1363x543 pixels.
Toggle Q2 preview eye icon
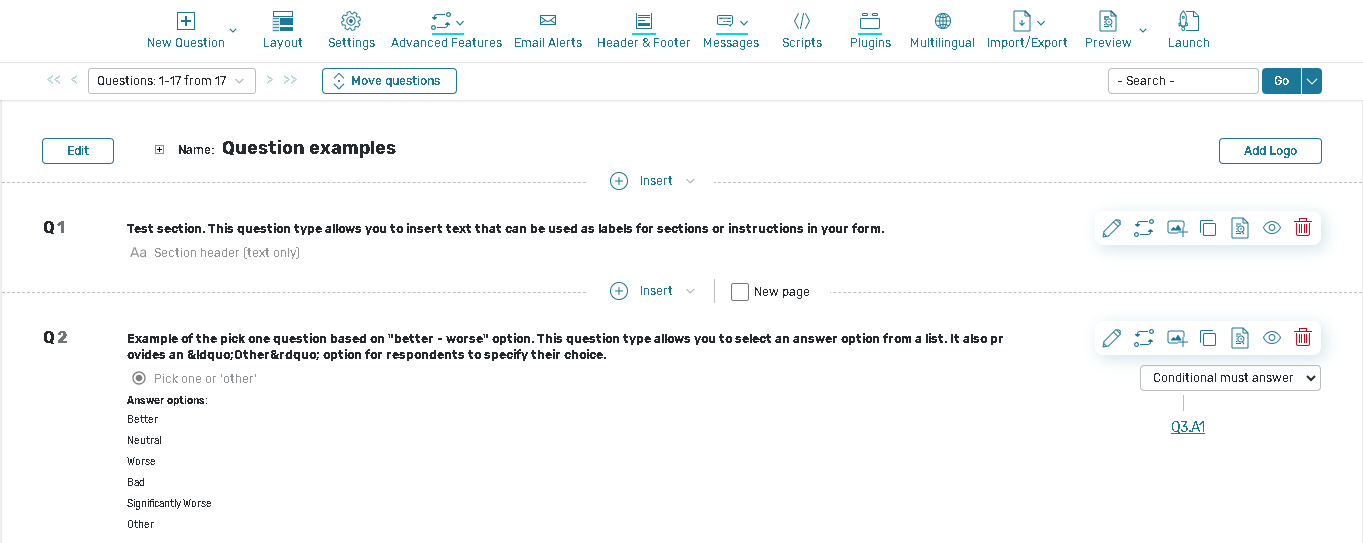coord(1271,338)
